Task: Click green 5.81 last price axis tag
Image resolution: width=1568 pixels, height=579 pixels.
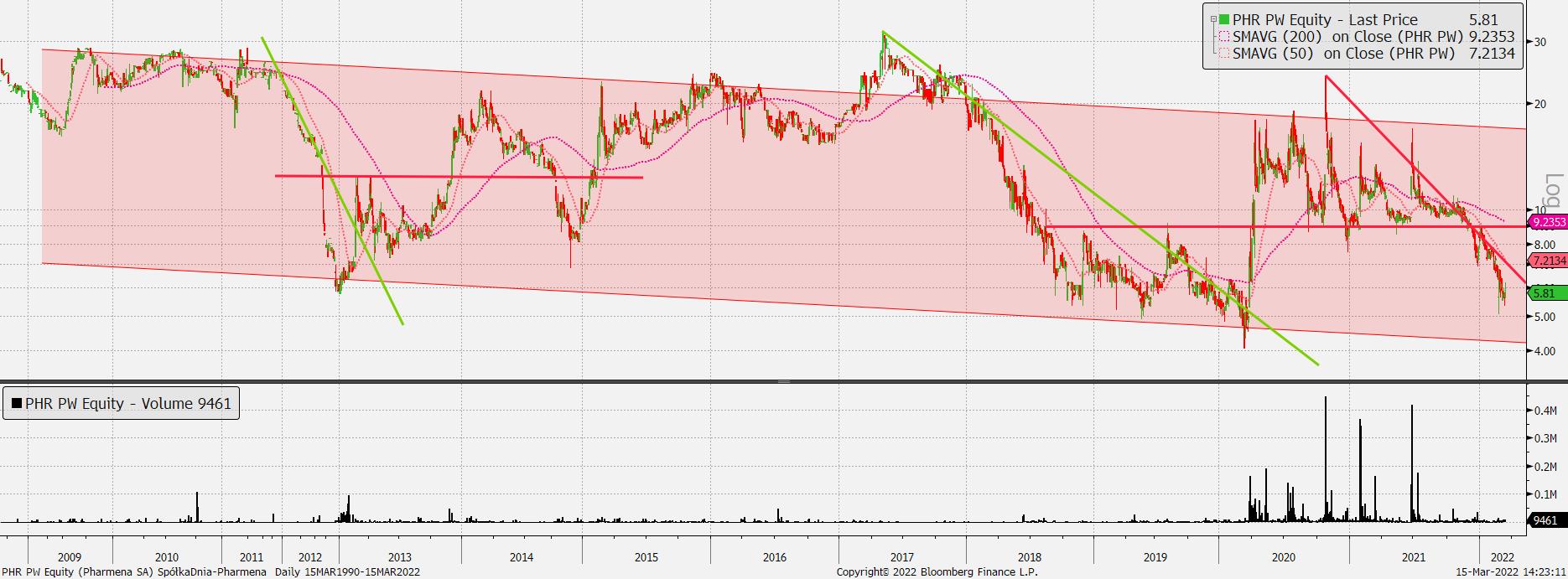Action: [1547, 293]
